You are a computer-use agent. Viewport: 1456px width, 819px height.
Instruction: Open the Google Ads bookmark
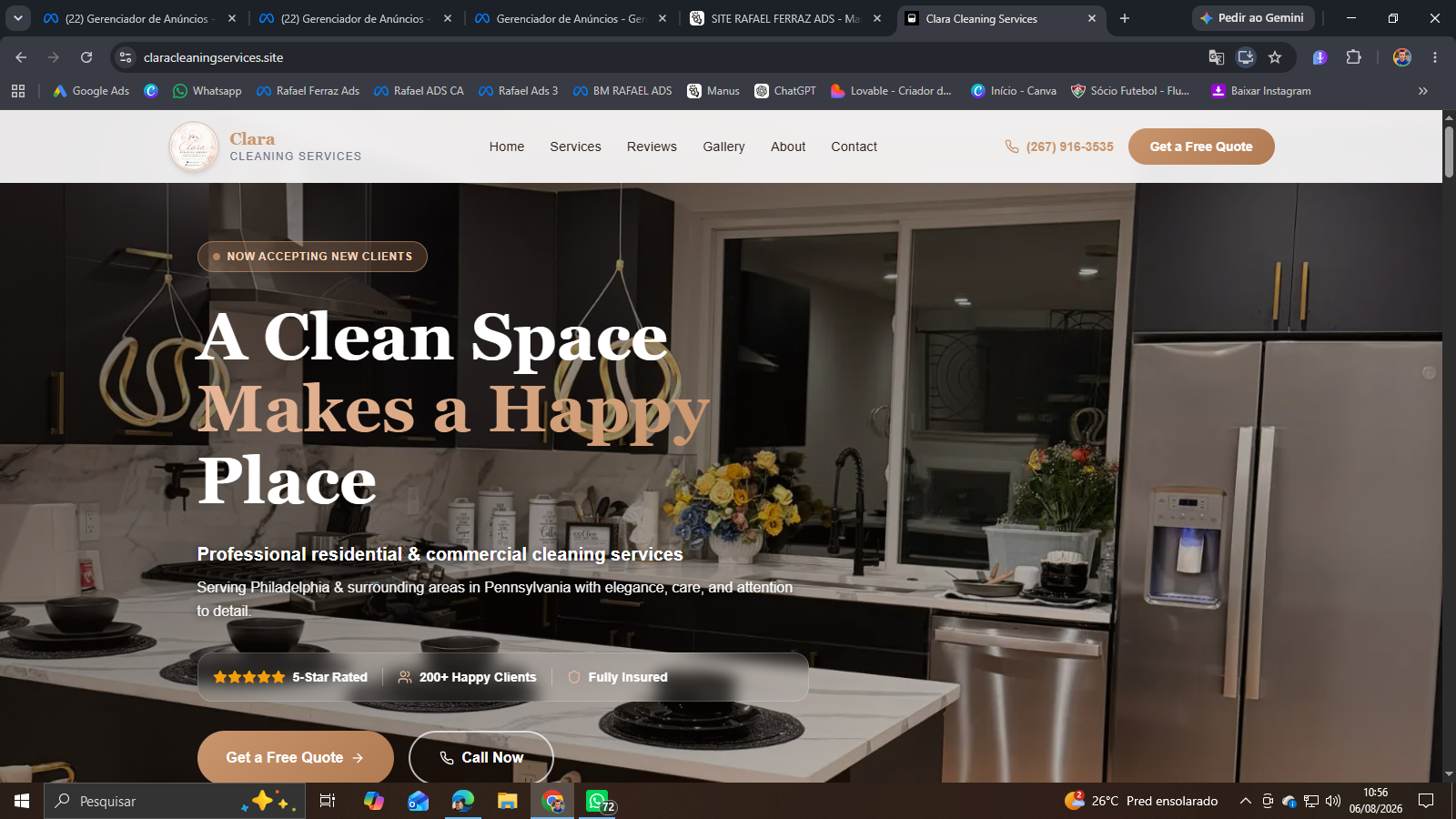click(x=91, y=91)
